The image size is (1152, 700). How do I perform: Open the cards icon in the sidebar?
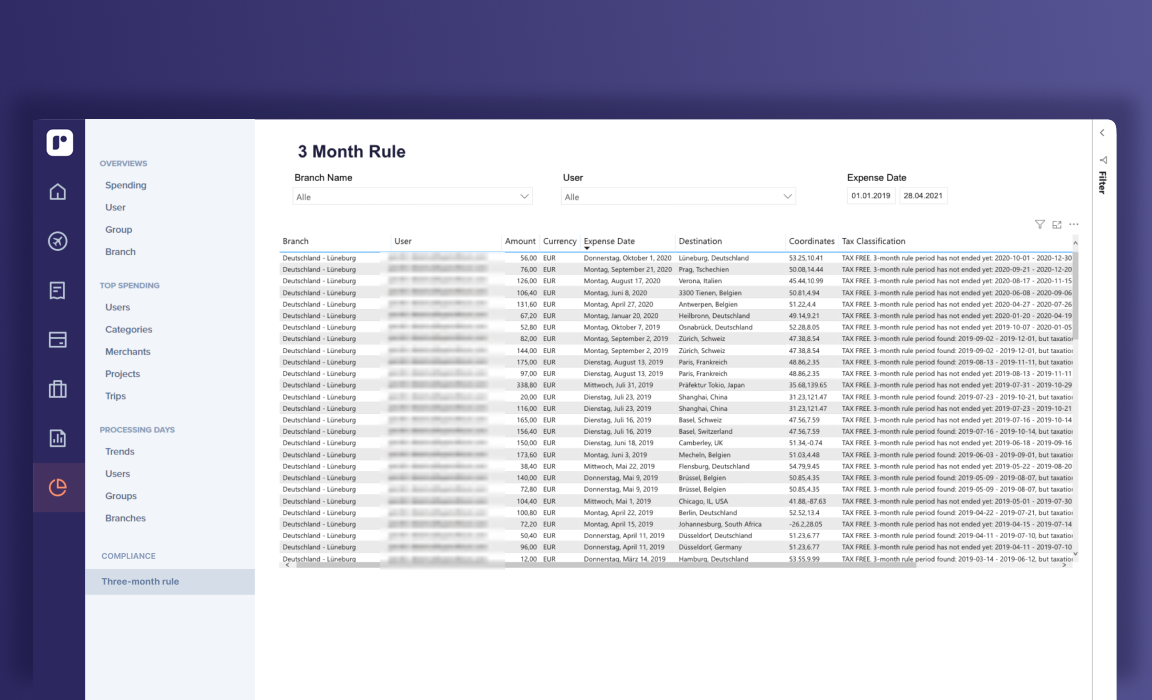(58, 339)
